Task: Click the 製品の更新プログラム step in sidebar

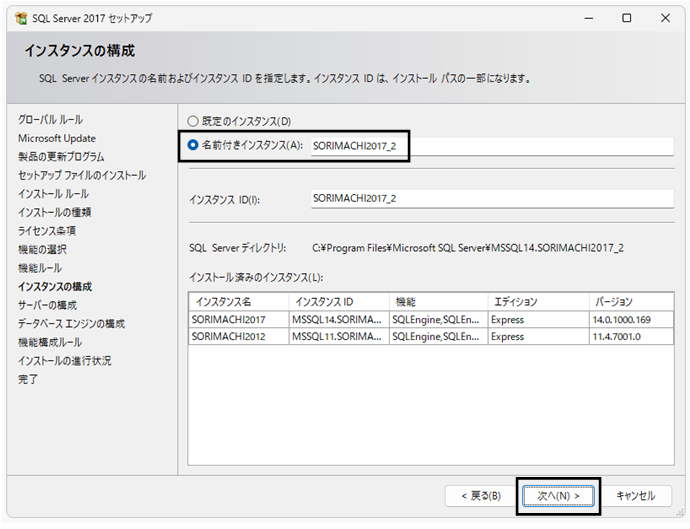Action: (61, 157)
